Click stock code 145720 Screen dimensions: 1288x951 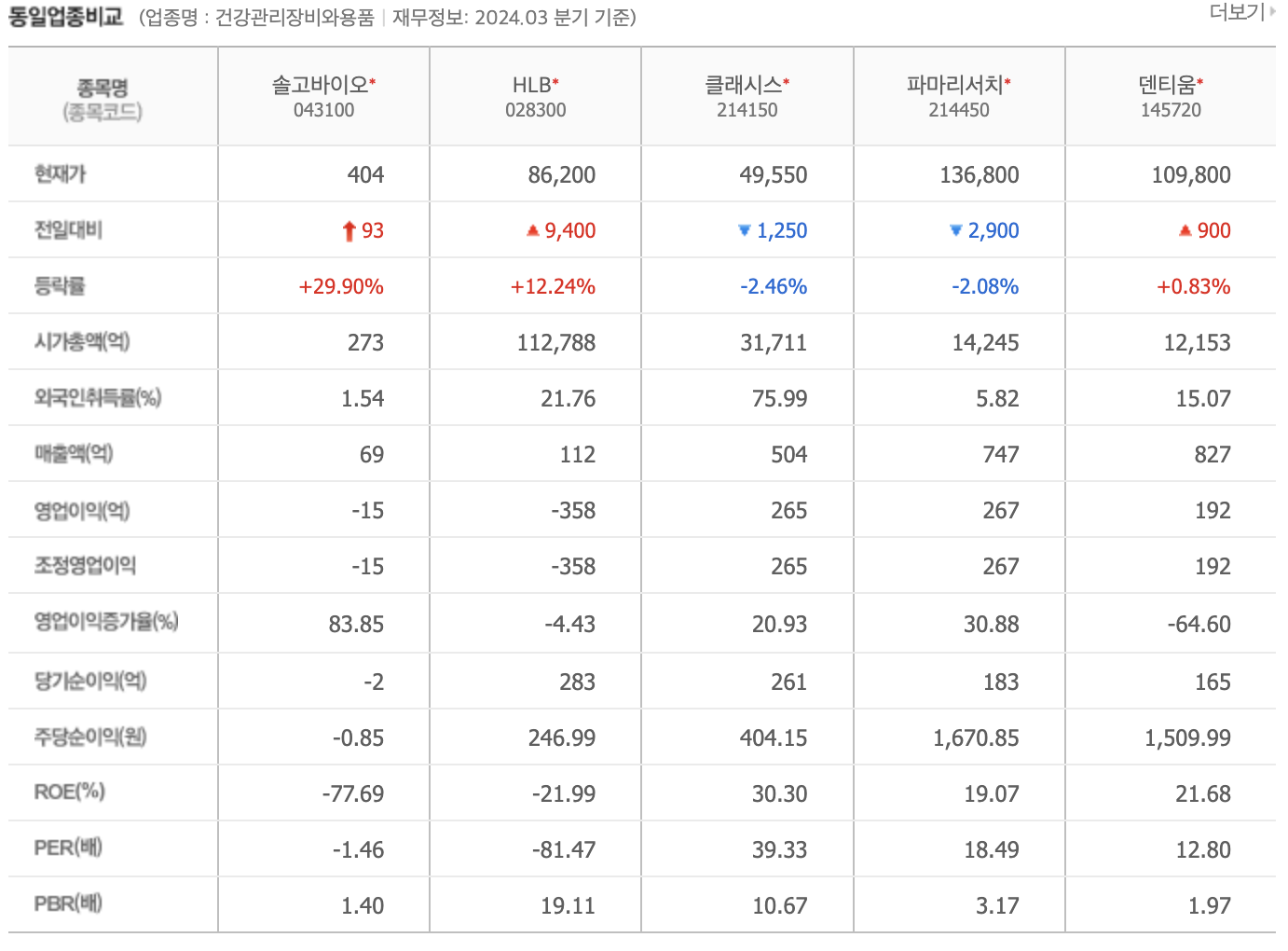1172,110
